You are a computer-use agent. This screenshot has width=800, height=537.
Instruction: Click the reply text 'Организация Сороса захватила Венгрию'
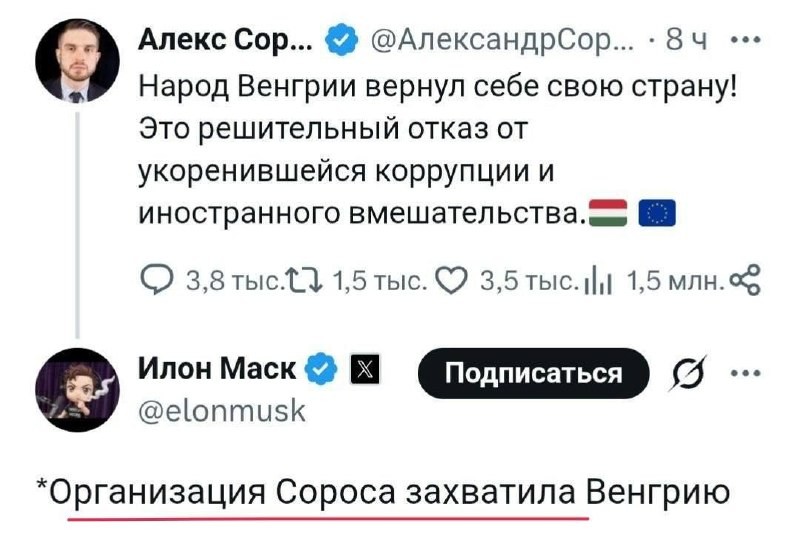[x=383, y=493]
